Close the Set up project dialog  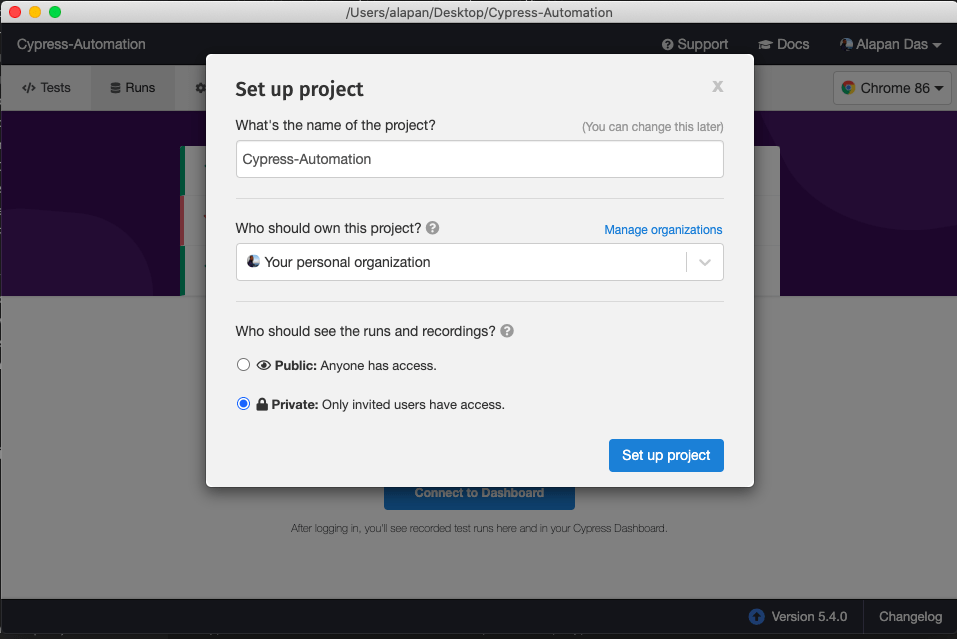coord(718,87)
